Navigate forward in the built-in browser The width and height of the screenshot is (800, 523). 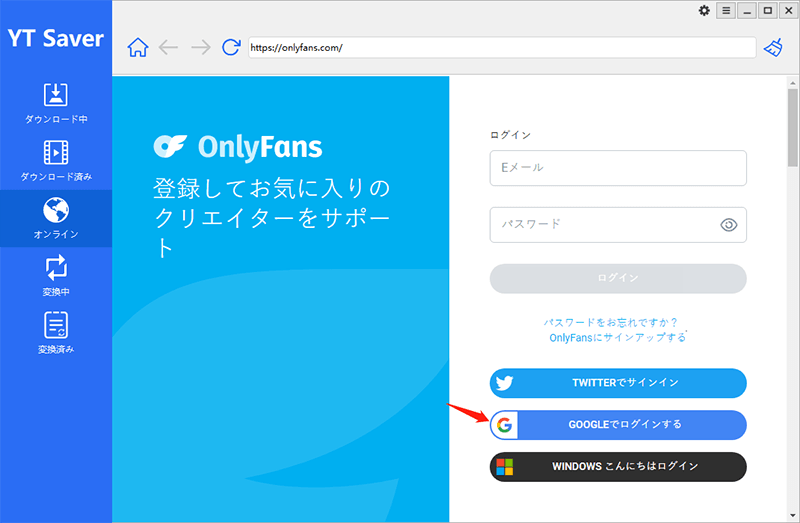pyautogui.click(x=201, y=47)
